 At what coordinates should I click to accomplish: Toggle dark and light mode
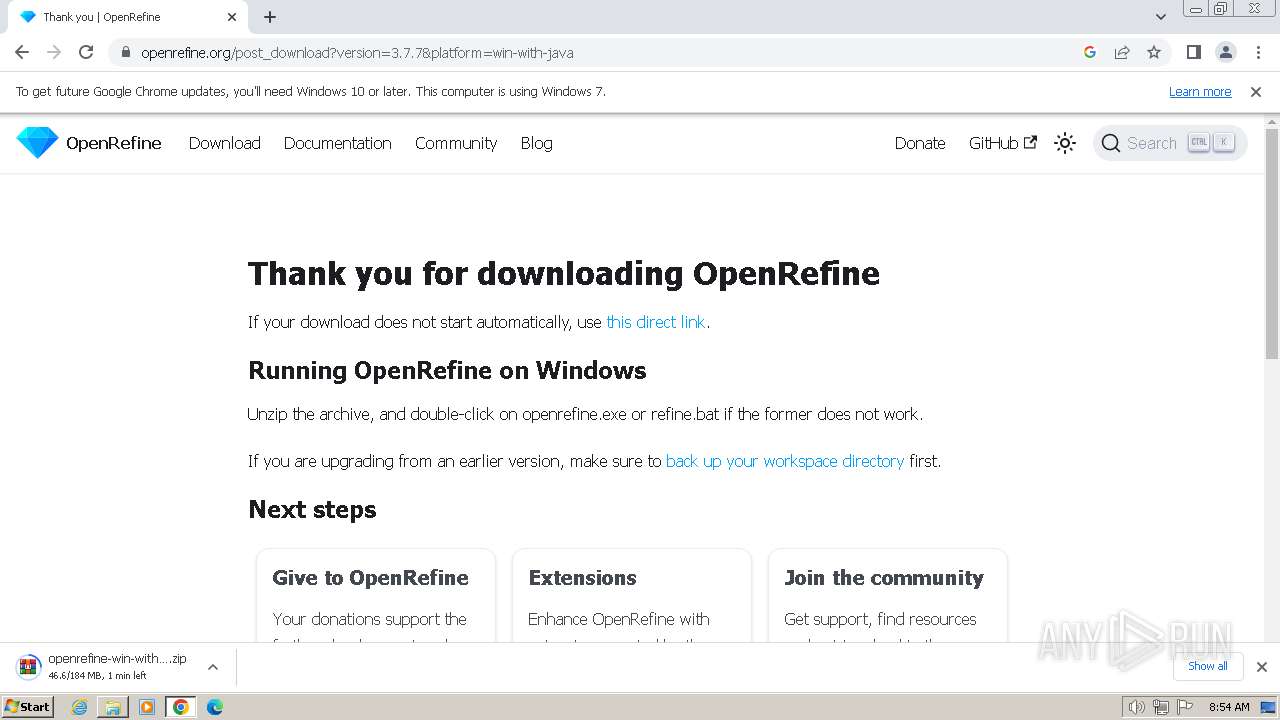pos(1065,143)
